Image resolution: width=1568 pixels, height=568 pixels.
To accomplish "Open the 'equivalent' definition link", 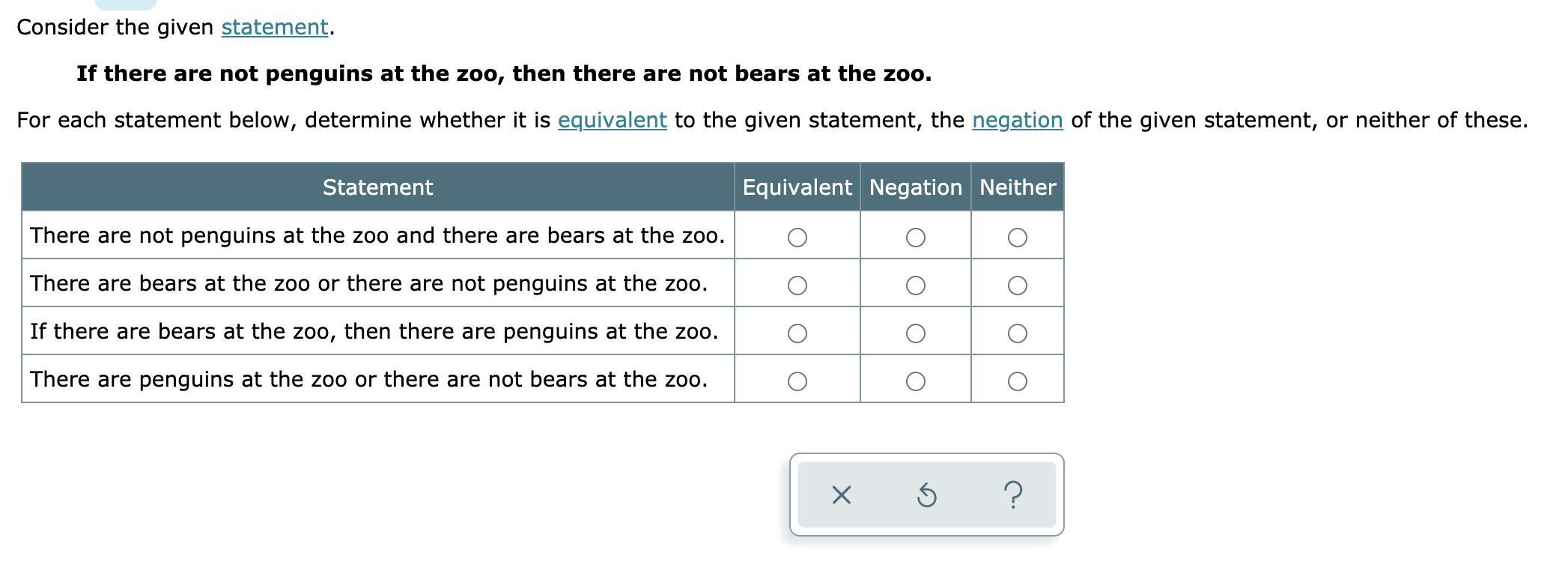I will [x=612, y=120].
